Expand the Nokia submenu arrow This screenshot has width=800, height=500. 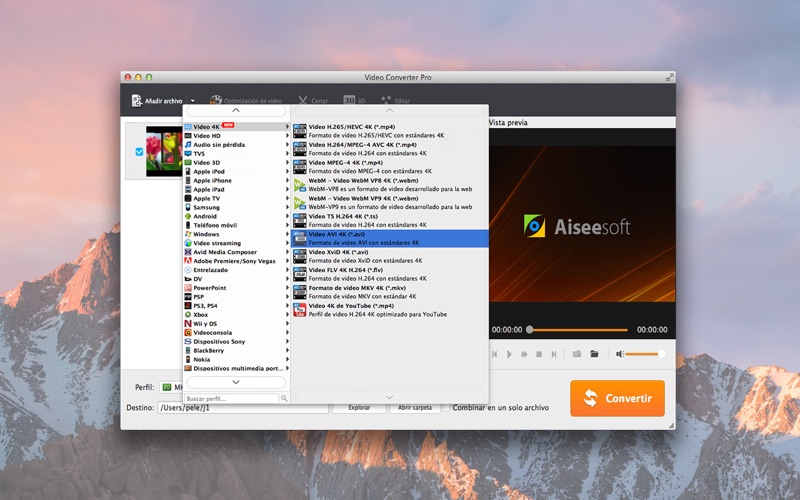287,359
